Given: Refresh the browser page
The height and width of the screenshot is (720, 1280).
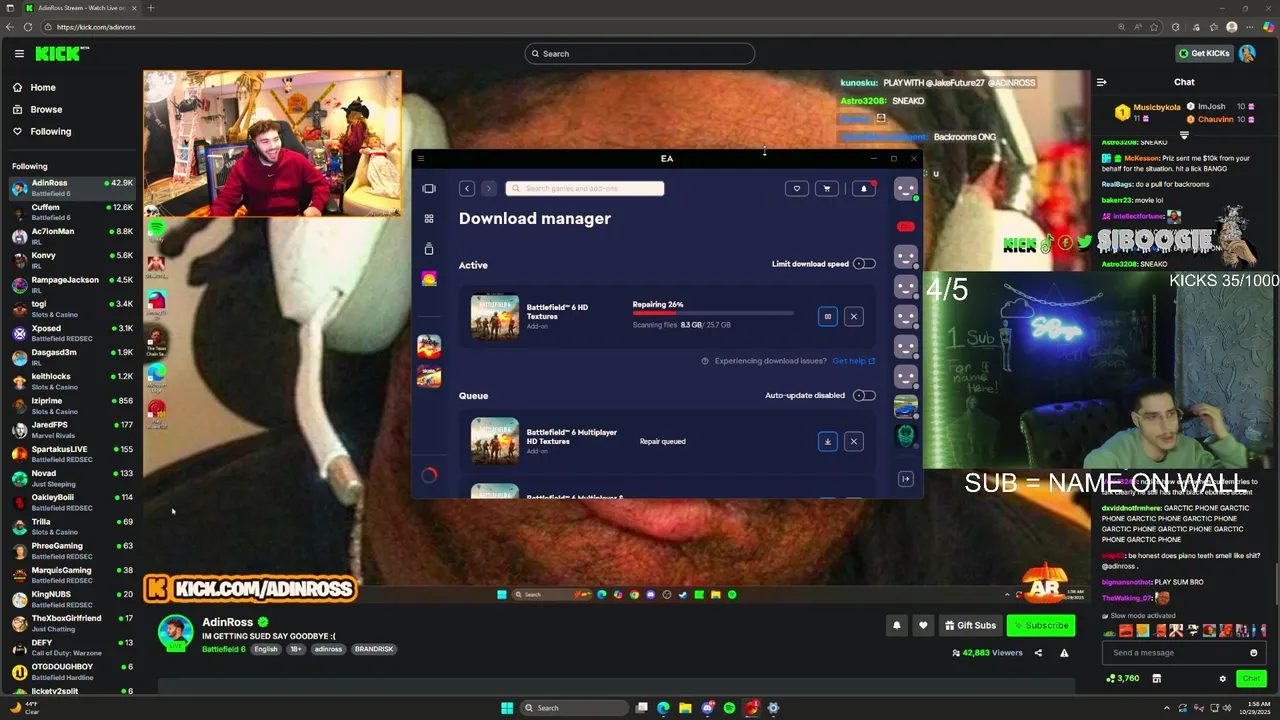Looking at the screenshot, I should pos(28,27).
